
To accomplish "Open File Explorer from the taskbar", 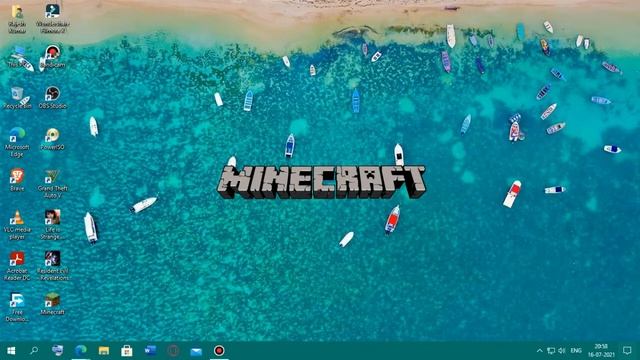I will pos(104,351).
